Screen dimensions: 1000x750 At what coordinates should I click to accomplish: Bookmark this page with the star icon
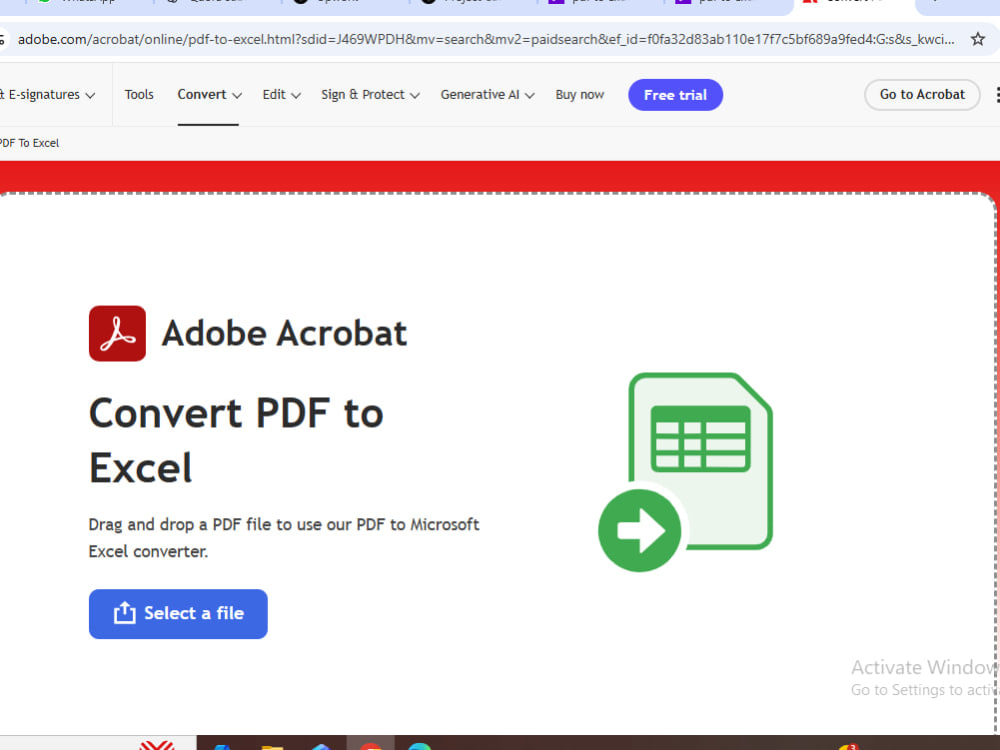pos(977,40)
